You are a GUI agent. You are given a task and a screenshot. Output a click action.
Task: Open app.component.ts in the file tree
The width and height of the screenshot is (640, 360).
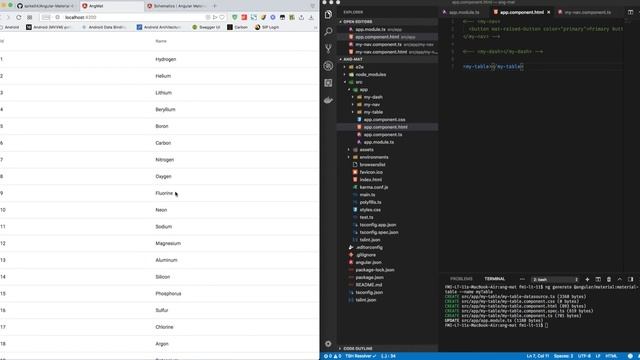coord(382,135)
